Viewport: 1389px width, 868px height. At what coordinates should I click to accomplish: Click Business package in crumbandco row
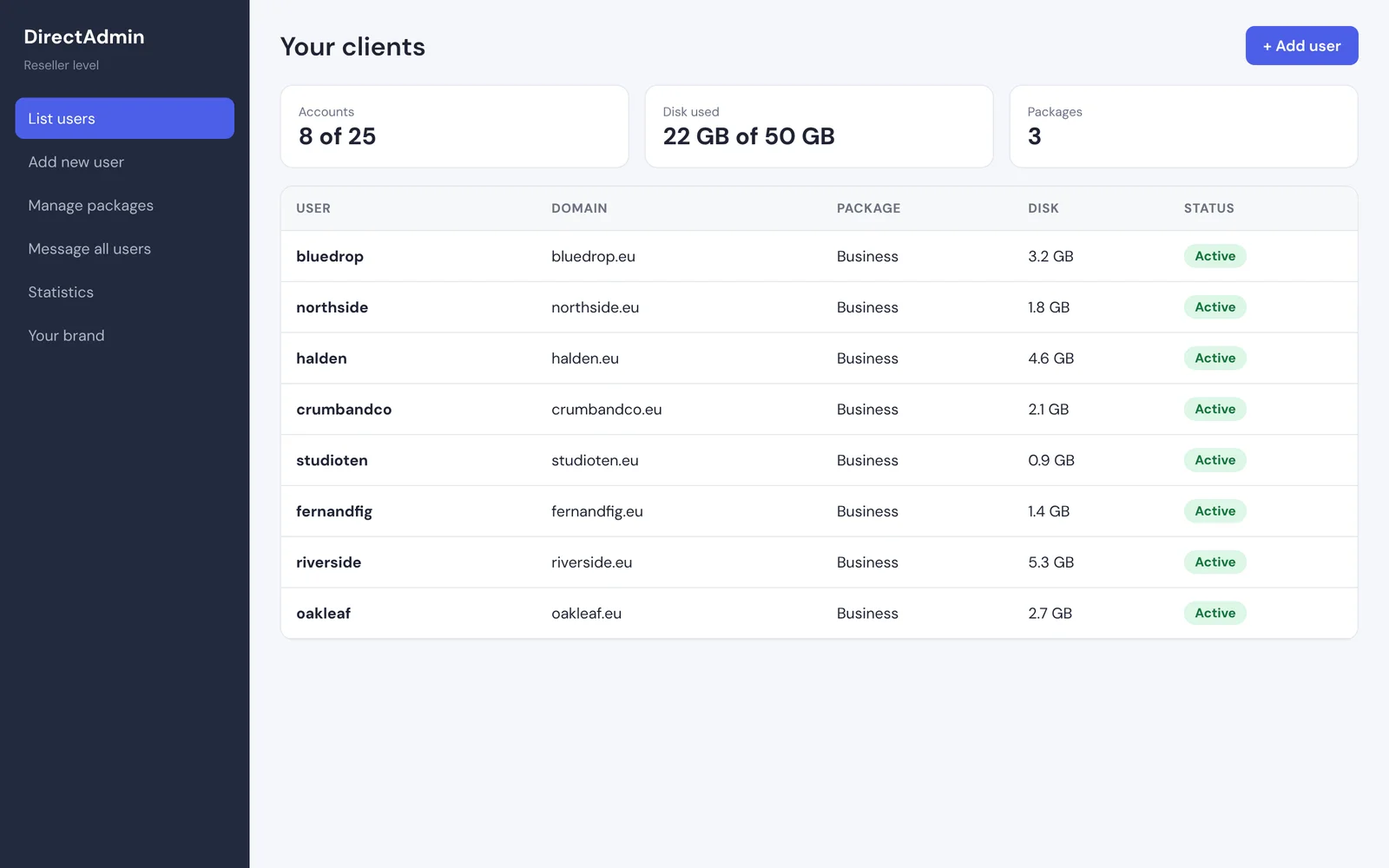[x=867, y=410]
